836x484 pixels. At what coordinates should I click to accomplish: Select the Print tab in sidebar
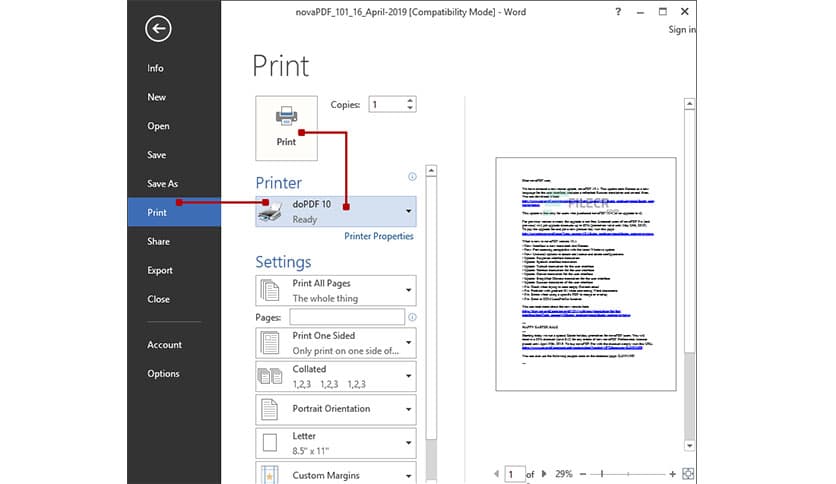tap(174, 212)
